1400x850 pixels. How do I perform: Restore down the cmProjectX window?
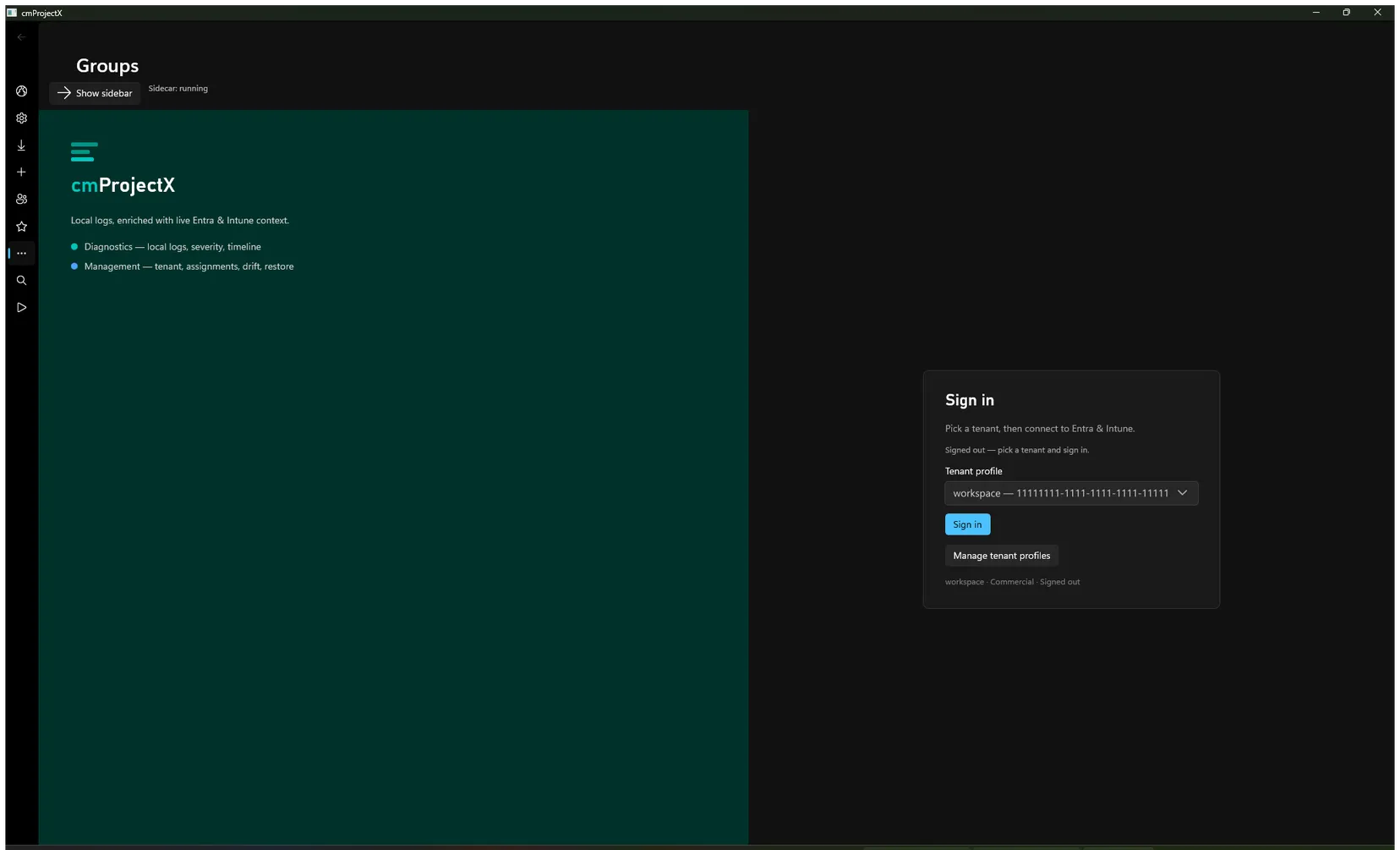click(1347, 13)
